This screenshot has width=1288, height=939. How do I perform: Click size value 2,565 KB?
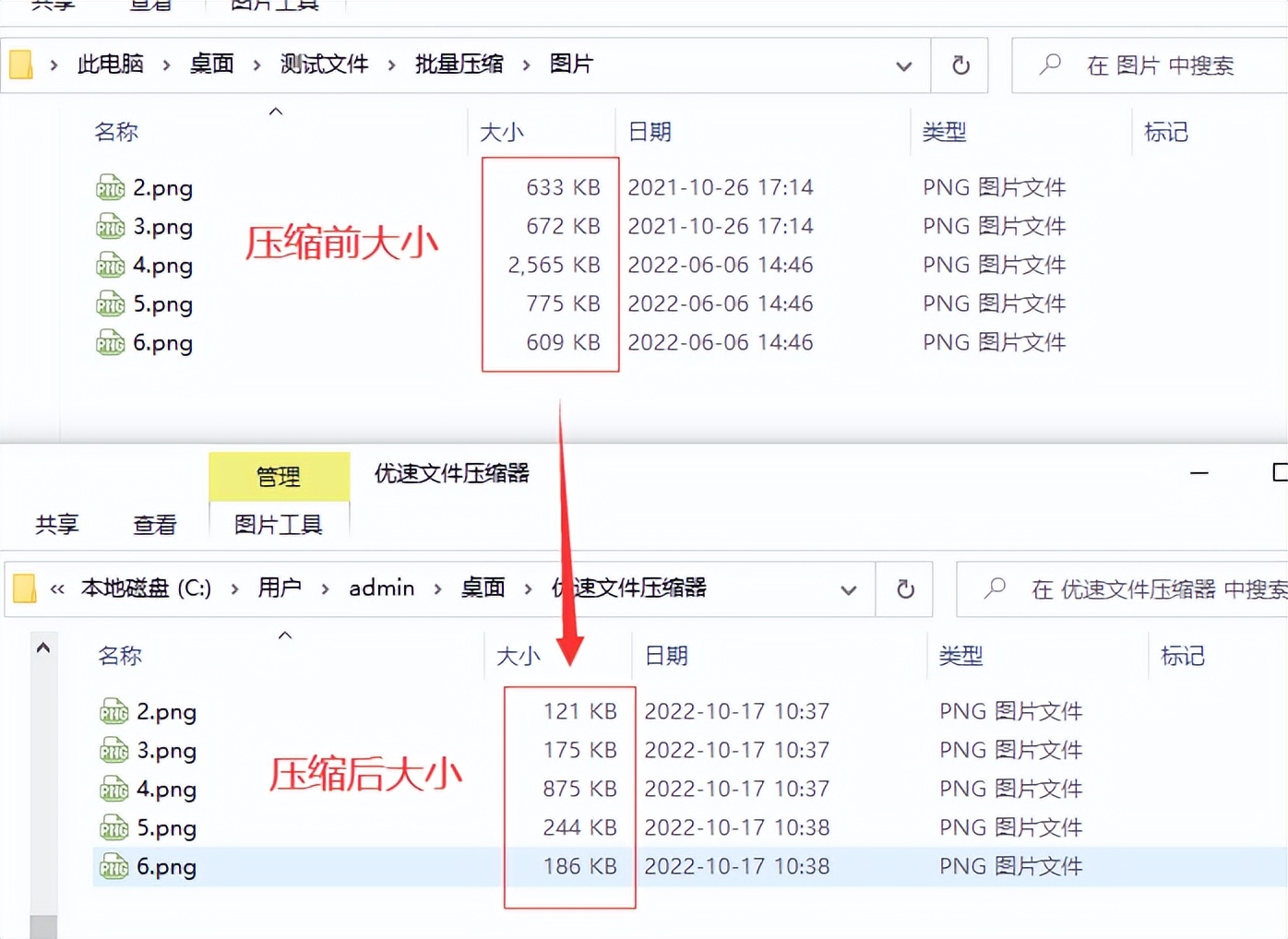coord(555,266)
